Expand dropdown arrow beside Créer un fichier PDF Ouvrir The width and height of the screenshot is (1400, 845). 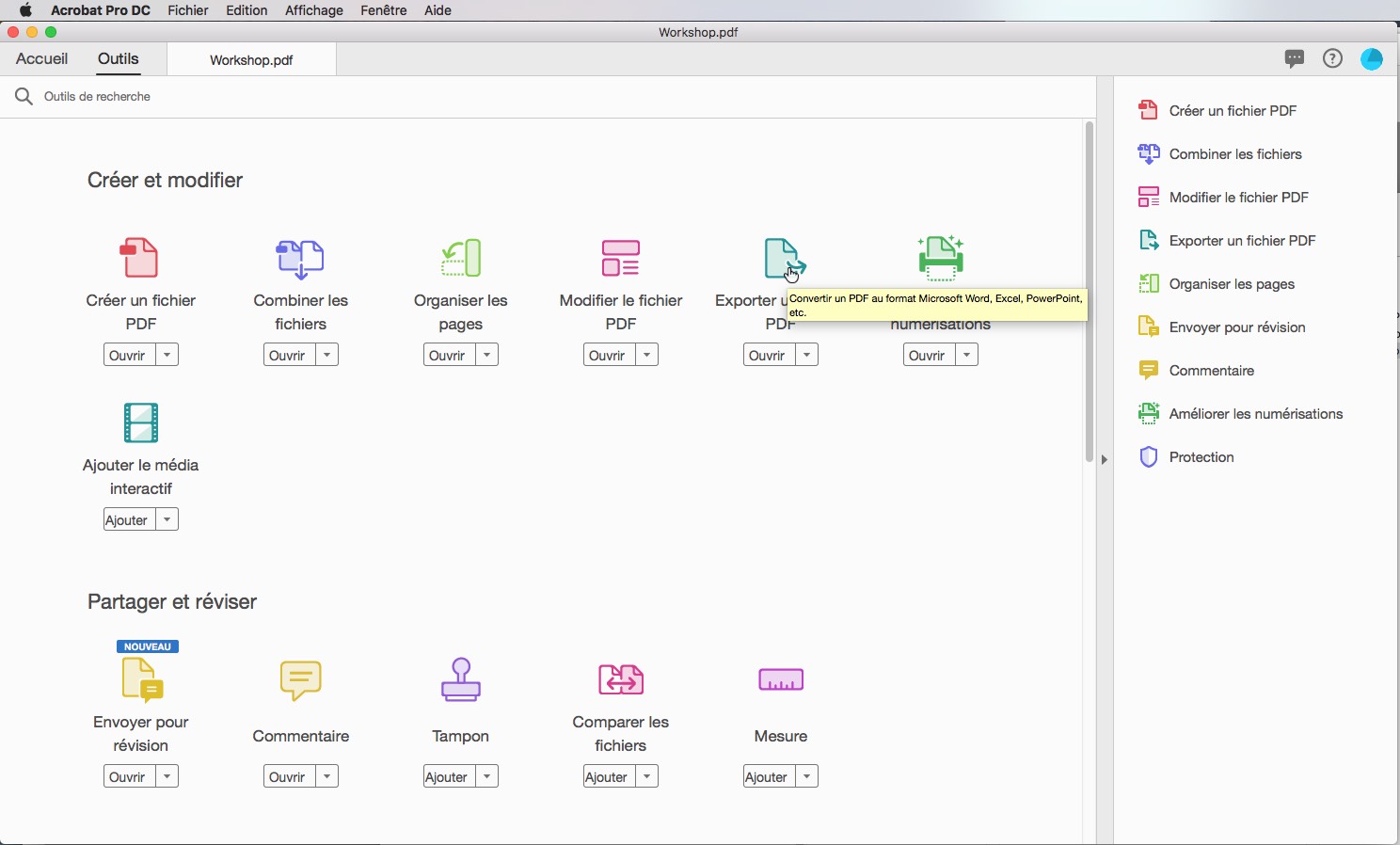click(167, 355)
